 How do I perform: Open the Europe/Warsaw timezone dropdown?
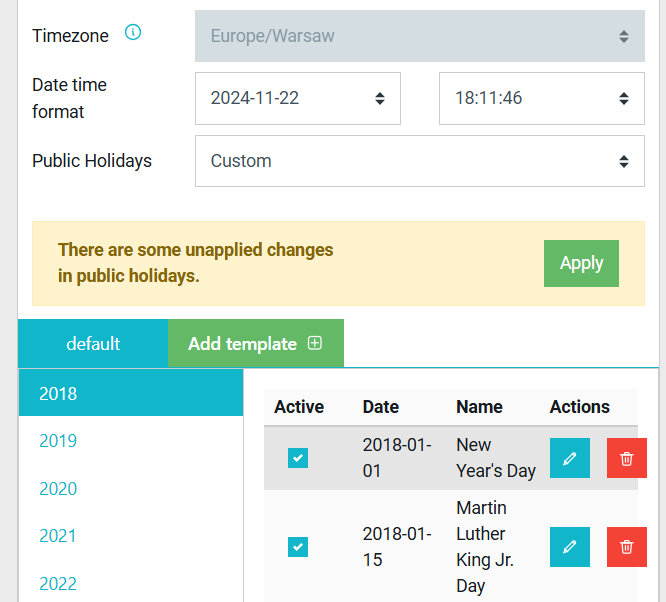[x=420, y=36]
